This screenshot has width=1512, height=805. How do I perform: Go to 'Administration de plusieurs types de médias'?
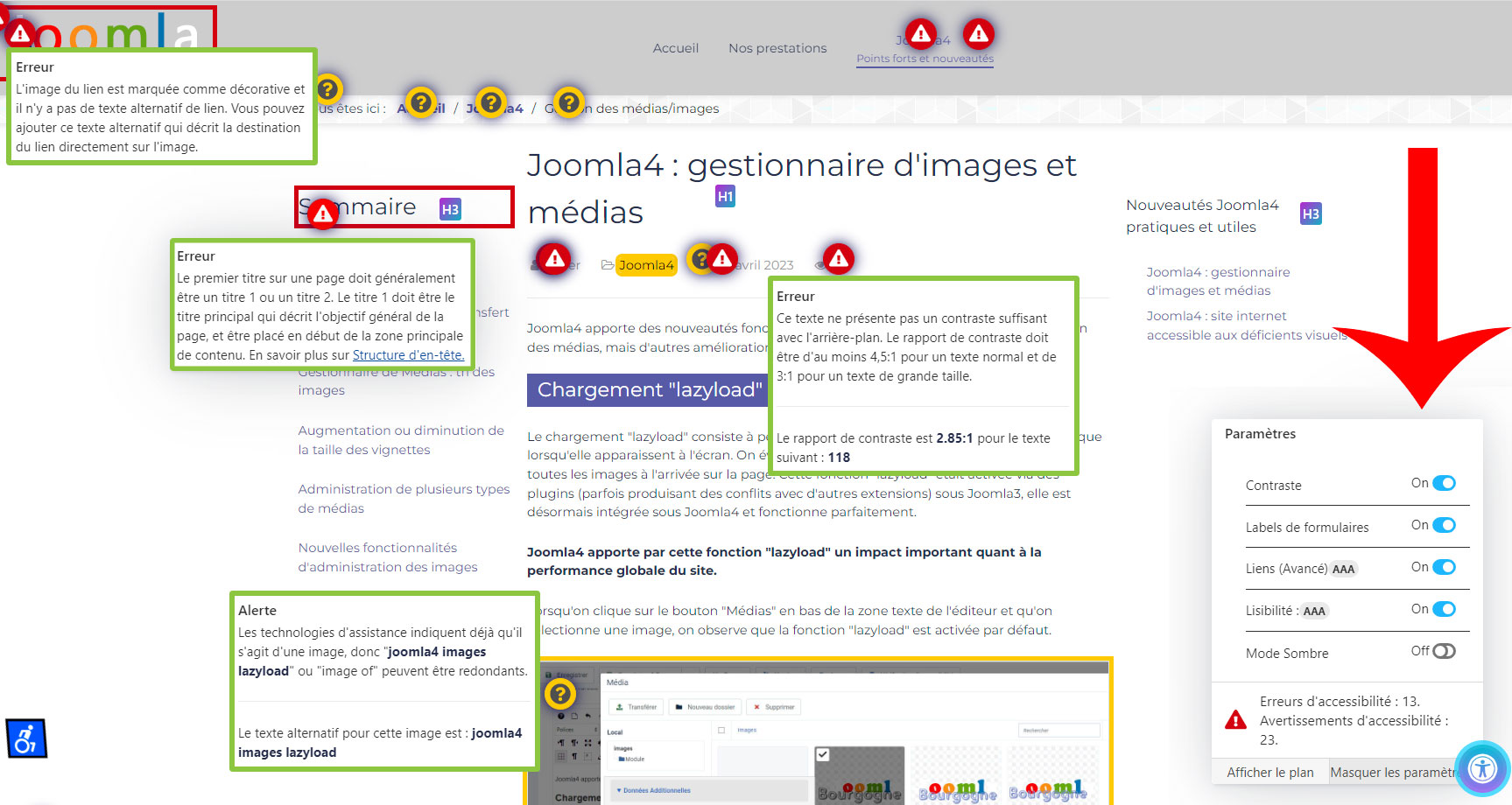coord(404,499)
